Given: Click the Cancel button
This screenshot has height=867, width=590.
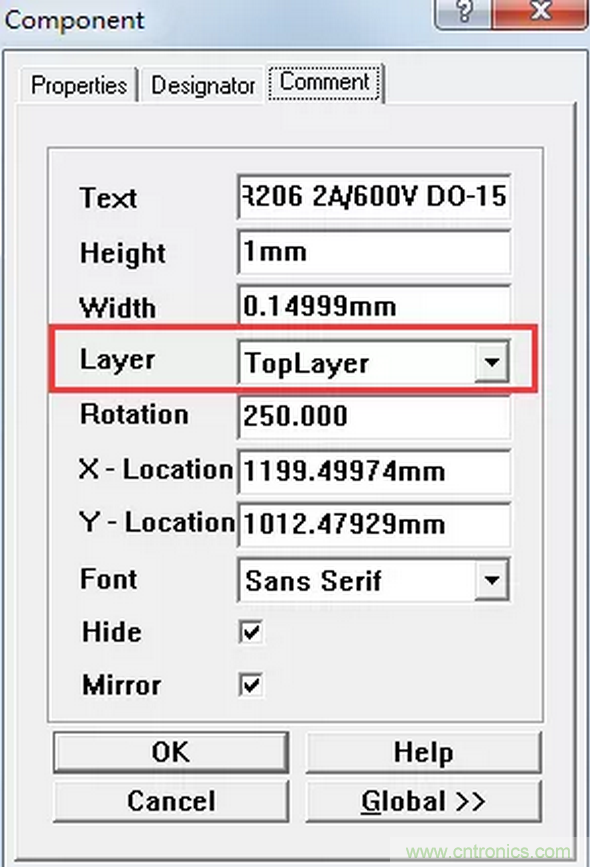Looking at the screenshot, I should coord(171,801).
